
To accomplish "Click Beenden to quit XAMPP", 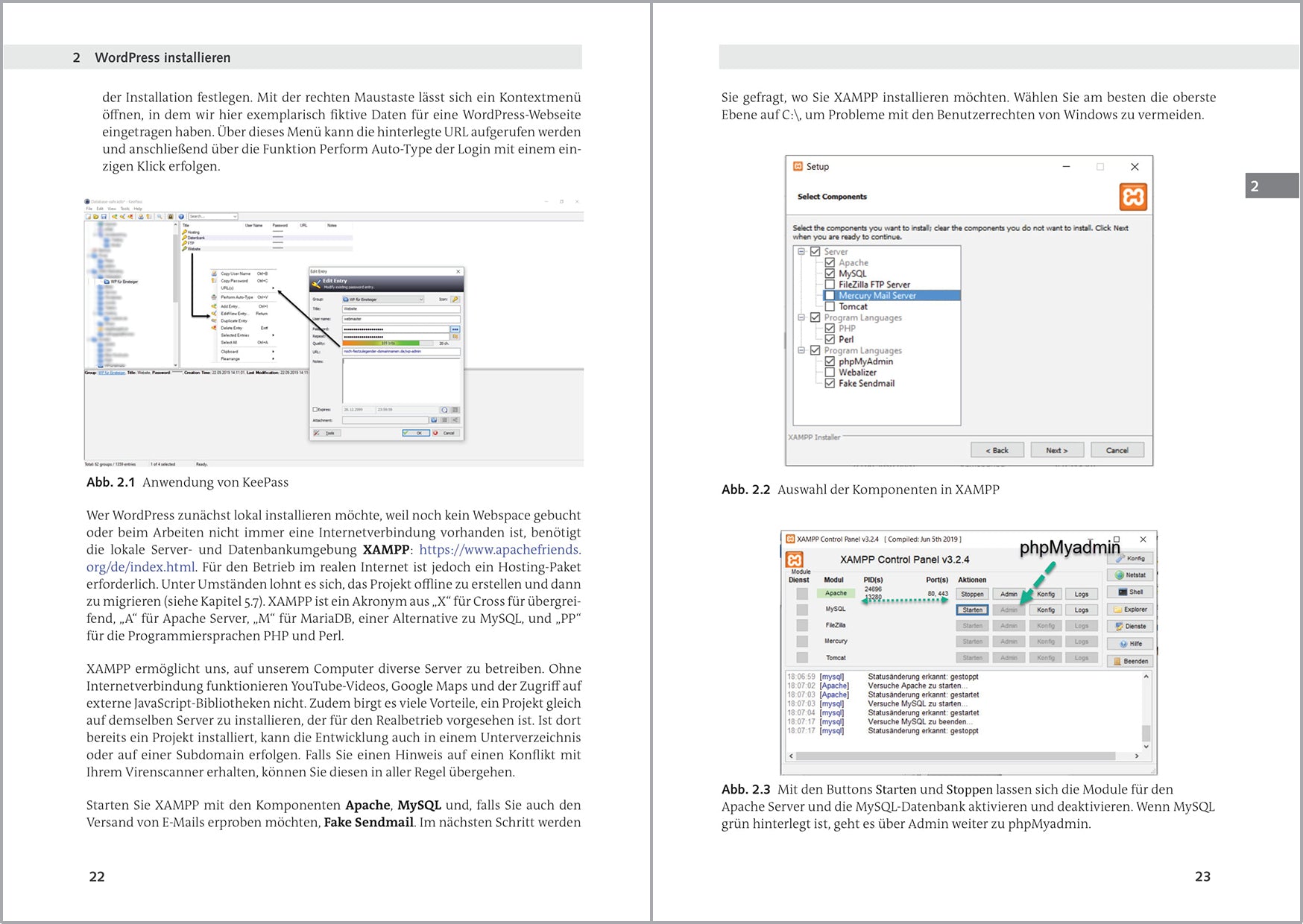I will click(1130, 661).
